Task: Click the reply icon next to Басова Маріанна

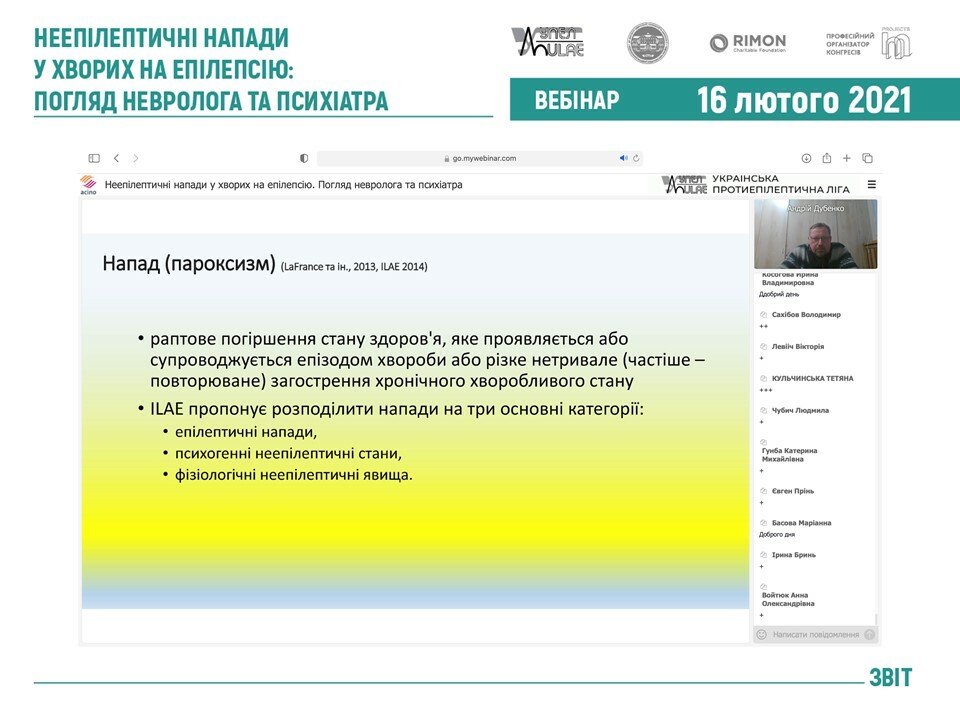Action: pyautogui.click(x=763, y=523)
